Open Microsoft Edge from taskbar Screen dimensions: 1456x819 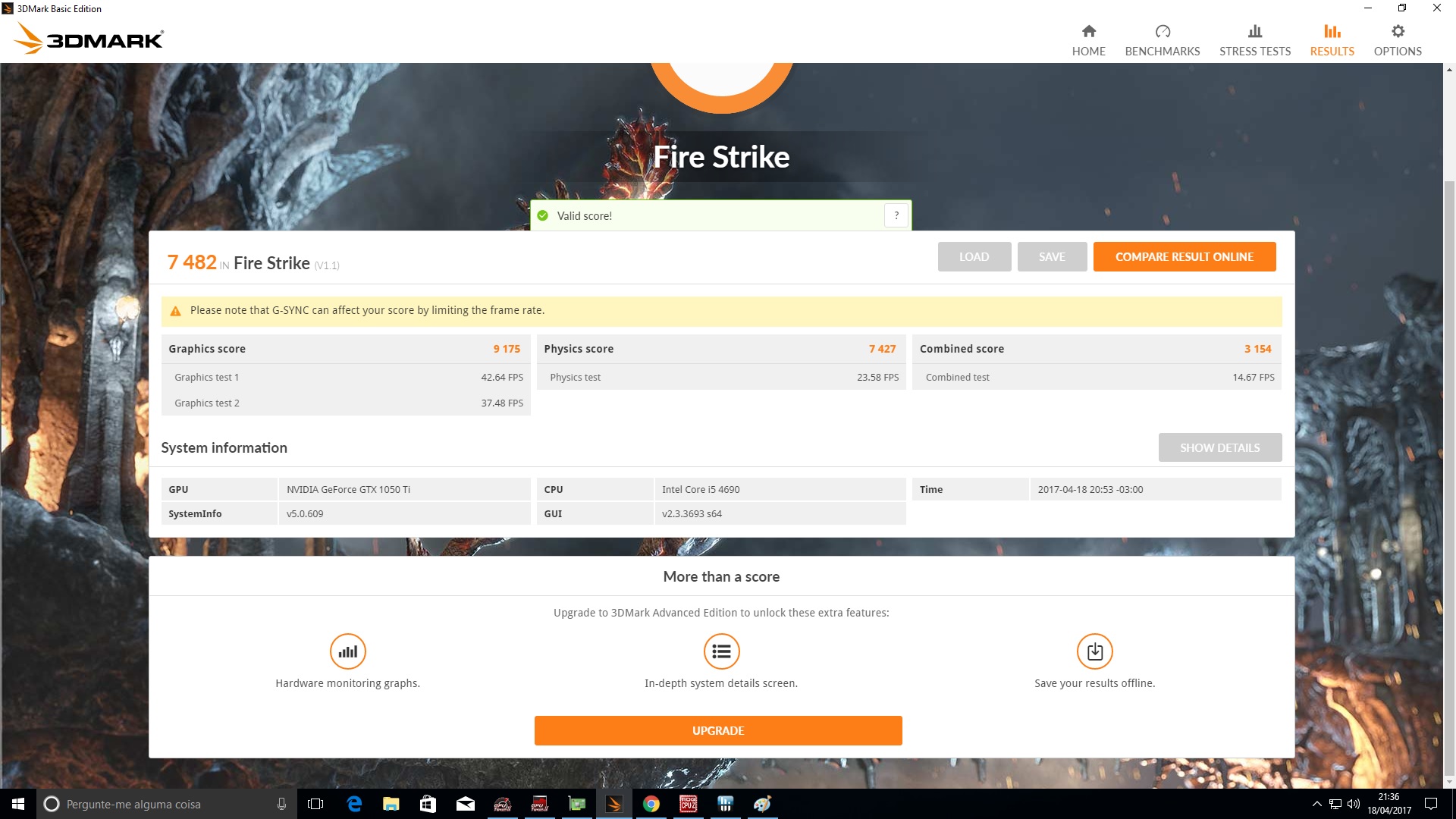coord(354,804)
